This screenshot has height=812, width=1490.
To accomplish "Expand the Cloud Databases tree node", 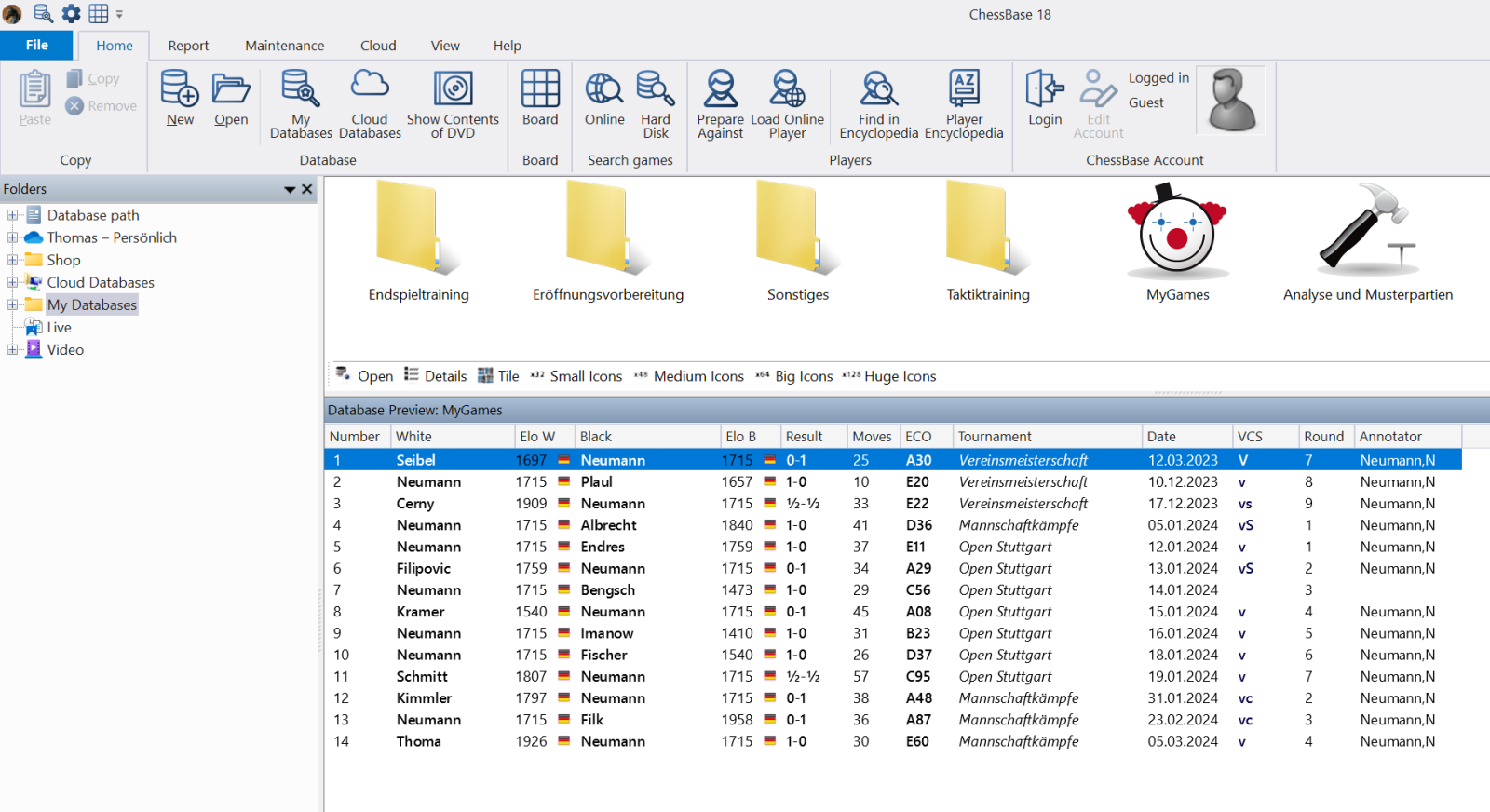I will click(12, 282).
